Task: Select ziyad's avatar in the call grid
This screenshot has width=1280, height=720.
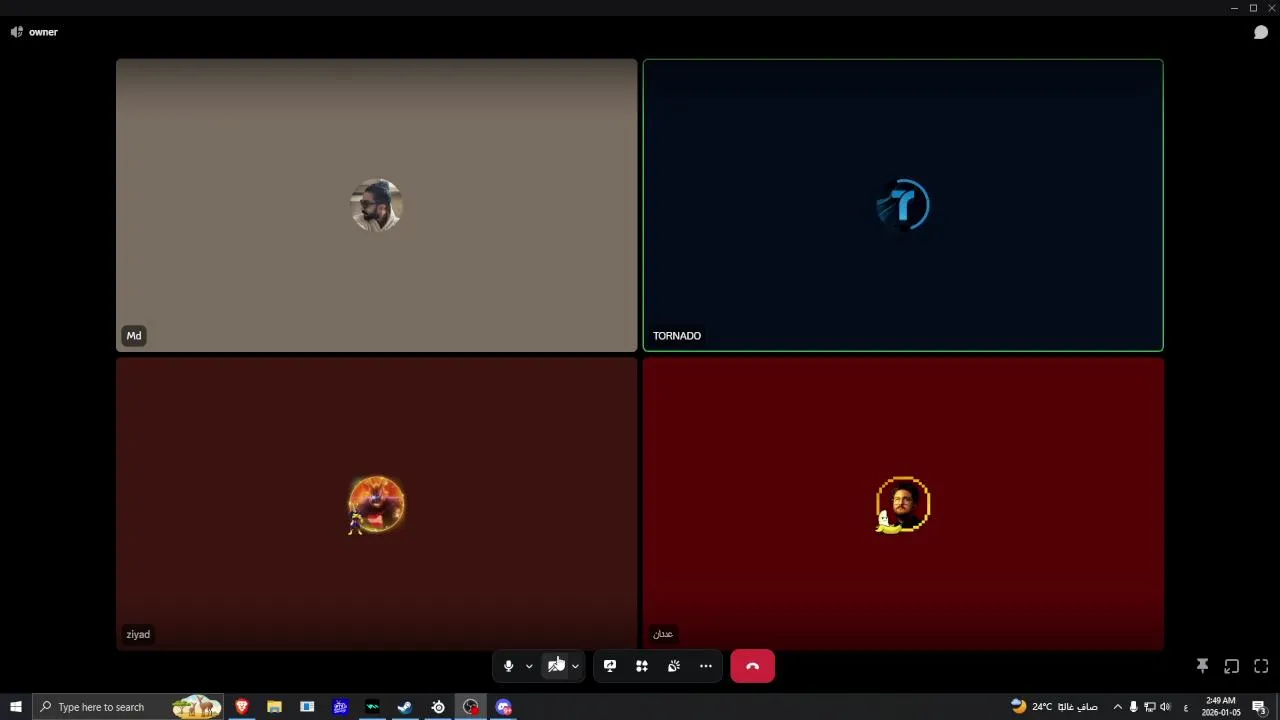Action: 376,504
